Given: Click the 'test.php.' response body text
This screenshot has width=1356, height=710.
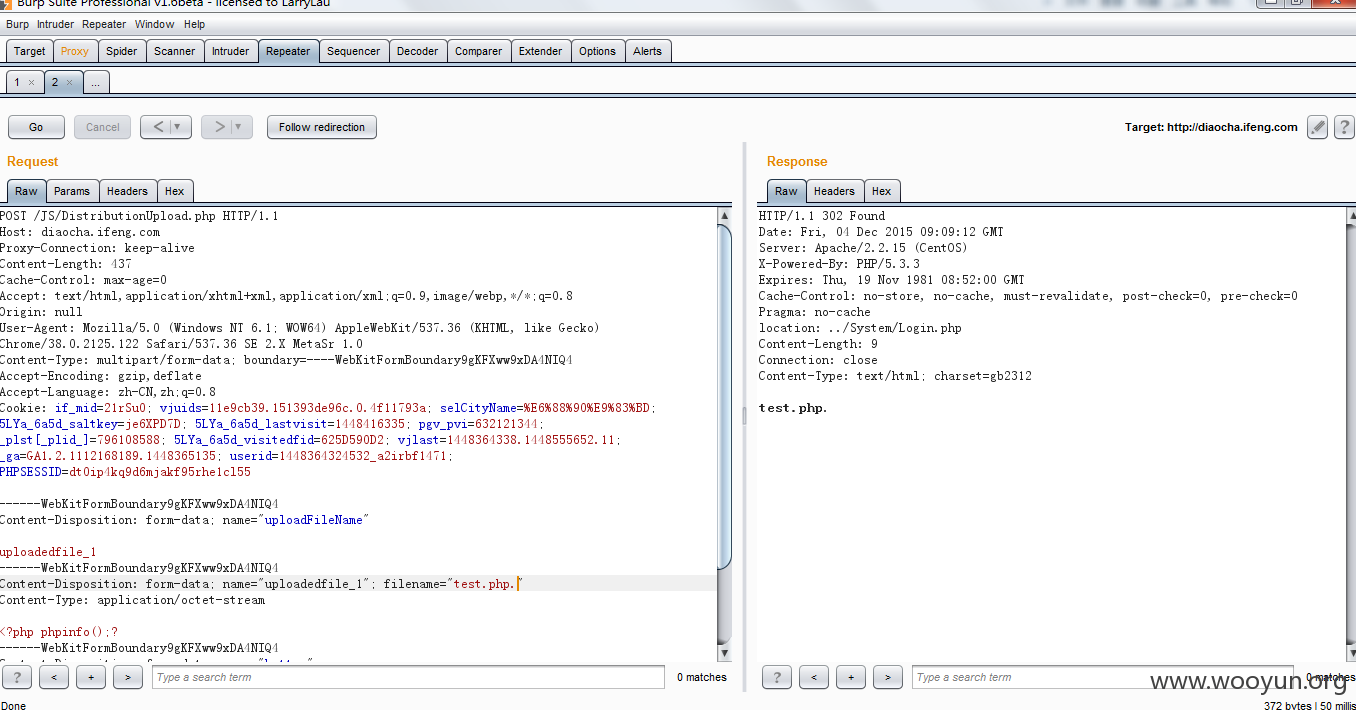Looking at the screenshot, I should 793,408.
